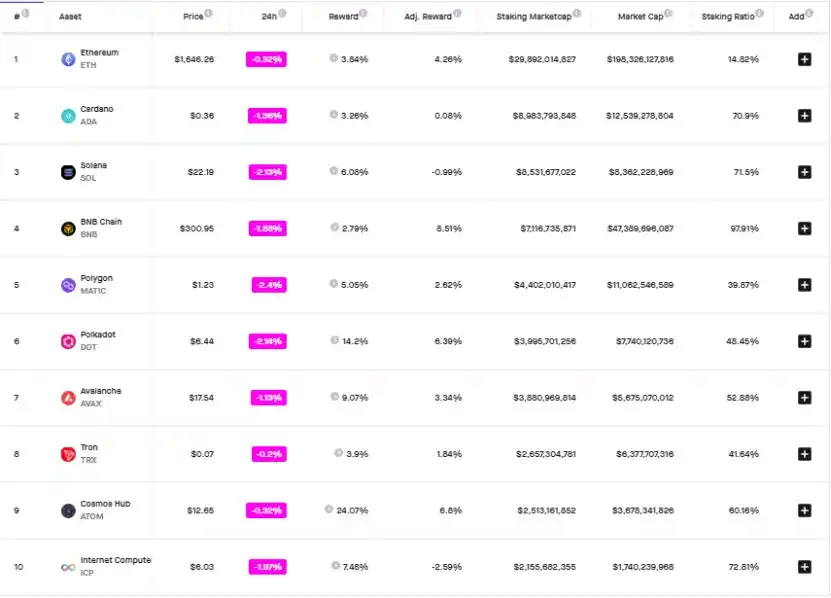Open the Internet Computer asset link
Image resolution: width=831 pixels, height=598 pixels.
116,560
